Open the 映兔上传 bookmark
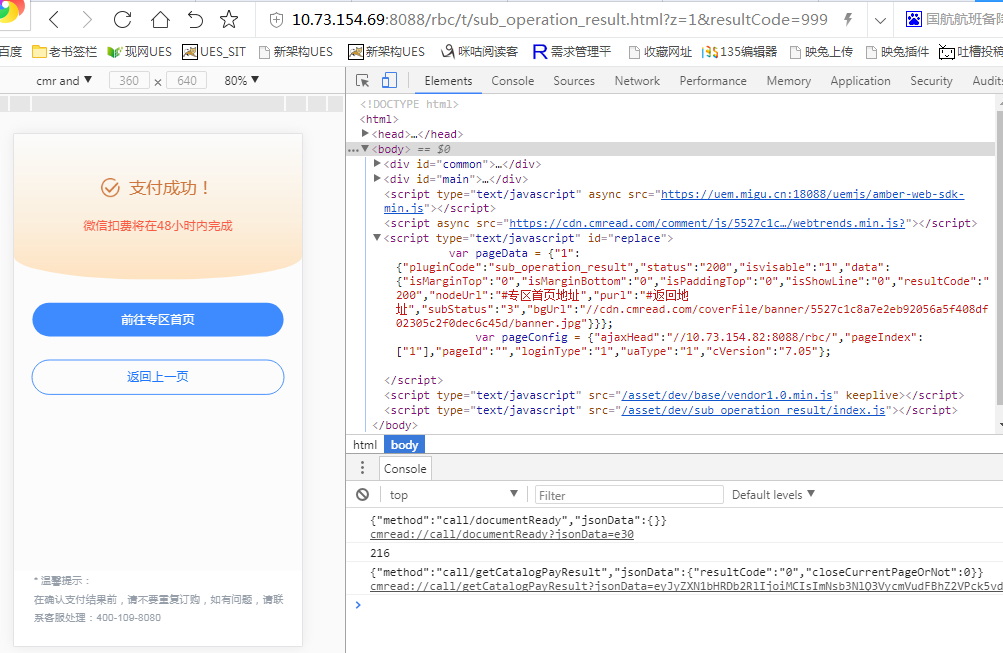The image size is (1003, 653). tap(821, 52)
